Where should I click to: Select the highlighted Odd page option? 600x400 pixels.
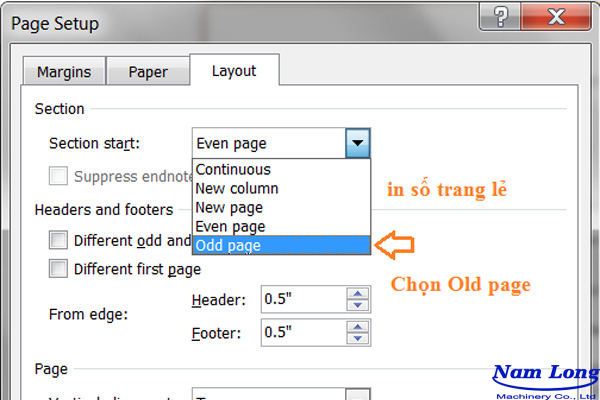[230, 245]
